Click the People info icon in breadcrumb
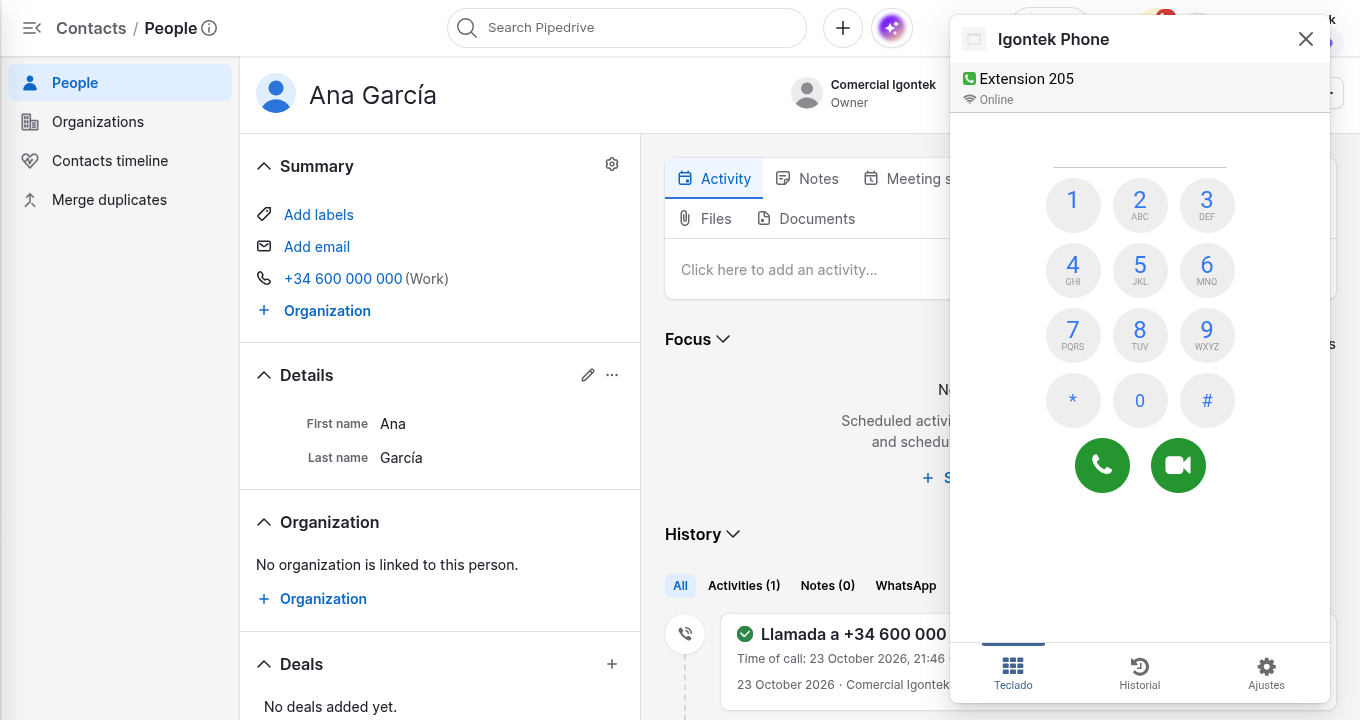 (209, 28)
